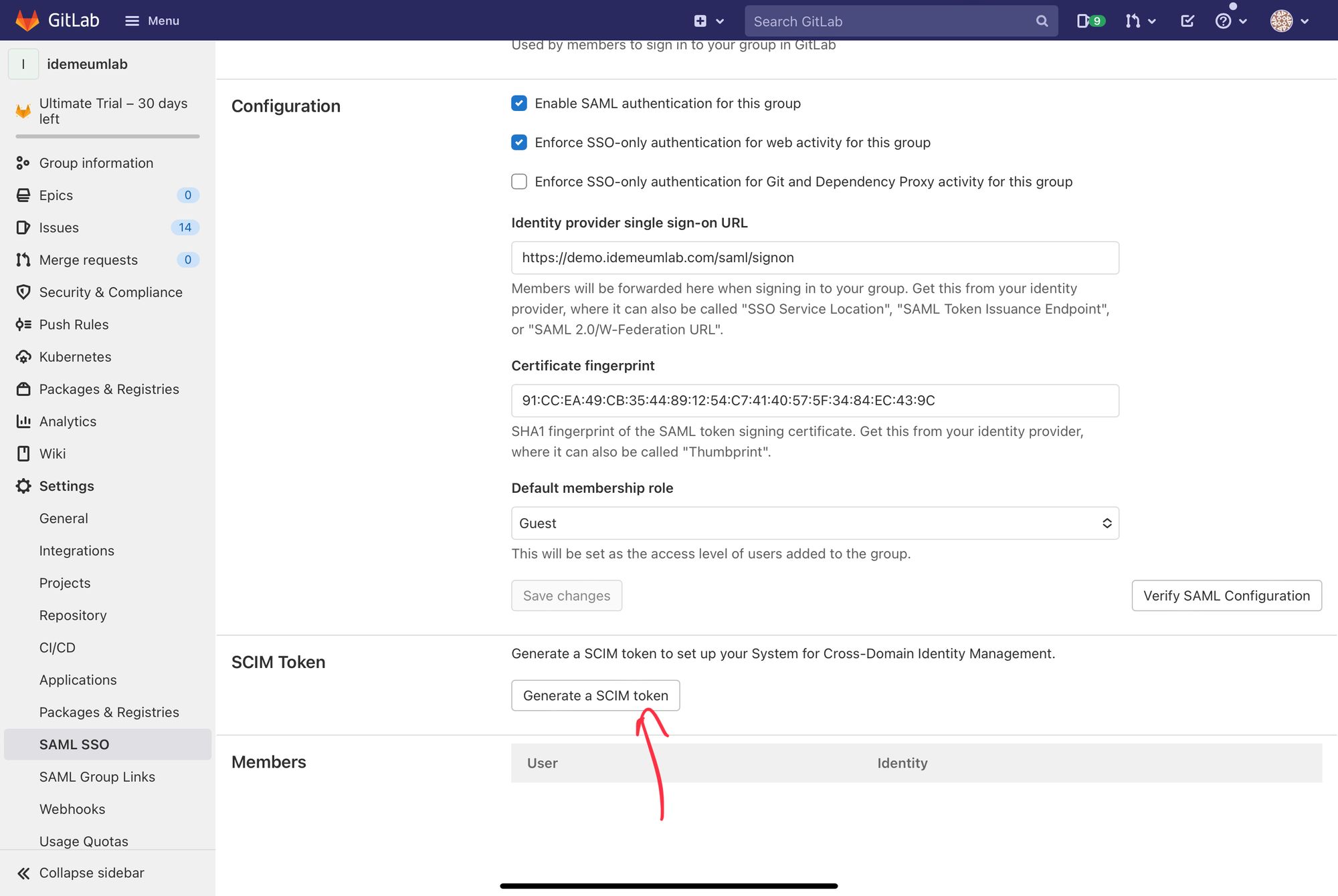
Task: Open the Help question mark menu
Action: 1230,21
